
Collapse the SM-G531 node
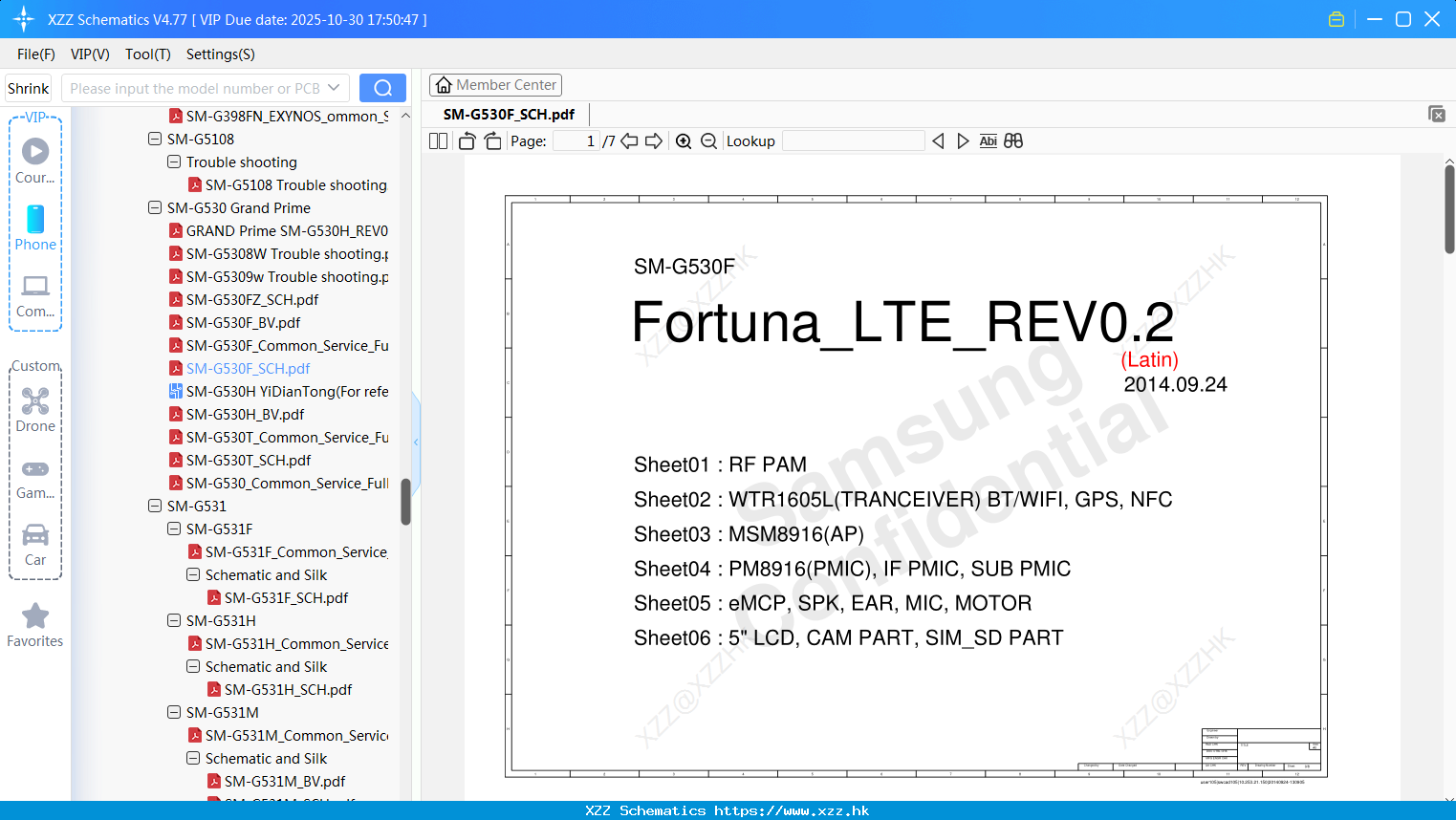pyautogui.click(x=155, y=506)
